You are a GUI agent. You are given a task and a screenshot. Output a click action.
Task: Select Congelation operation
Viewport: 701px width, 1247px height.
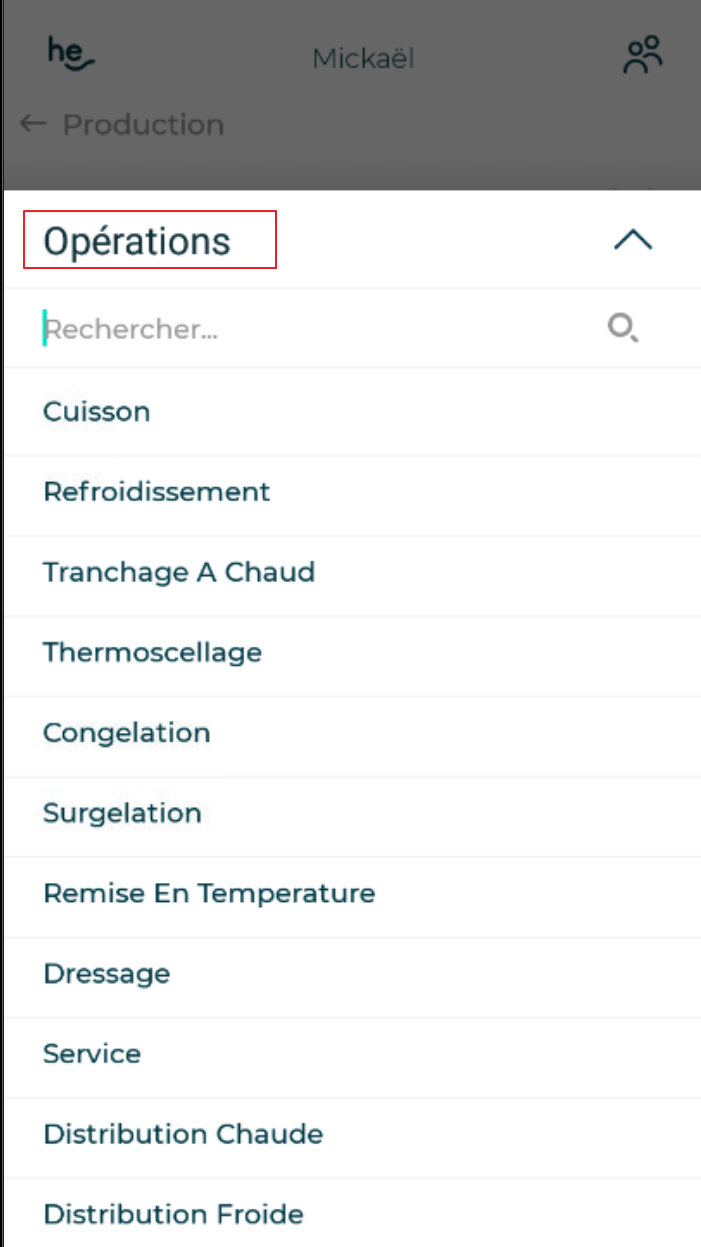coord(127,733)
